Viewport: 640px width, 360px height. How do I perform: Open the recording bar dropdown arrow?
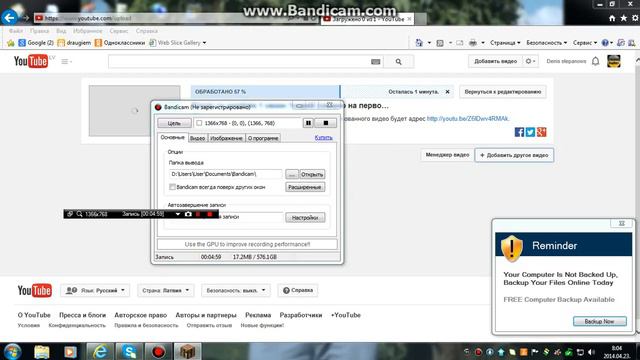tap(178, 214)
